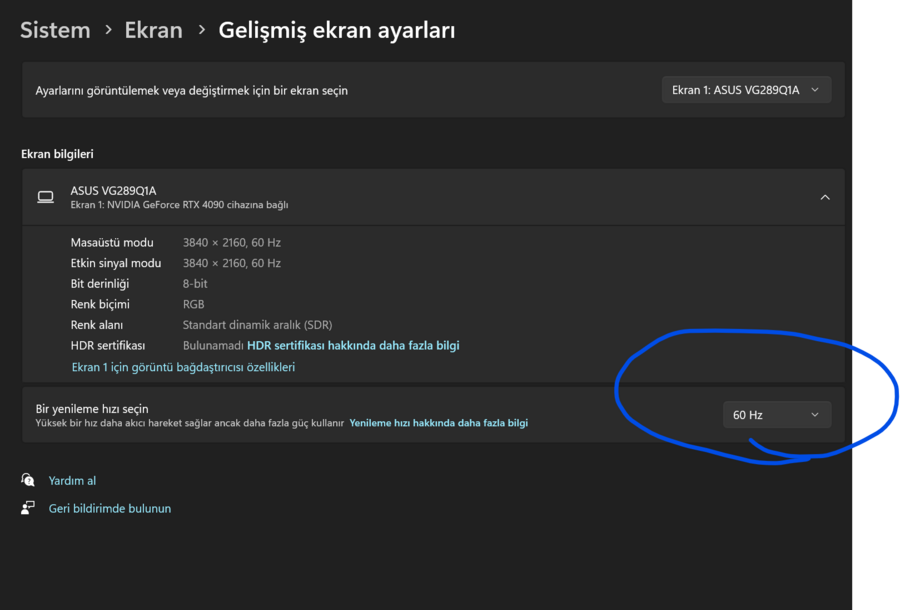Click Geri bildirimde bulunun link
Image resolution: width=900 pixels, height=610 pixels.
tap(110, 508)
